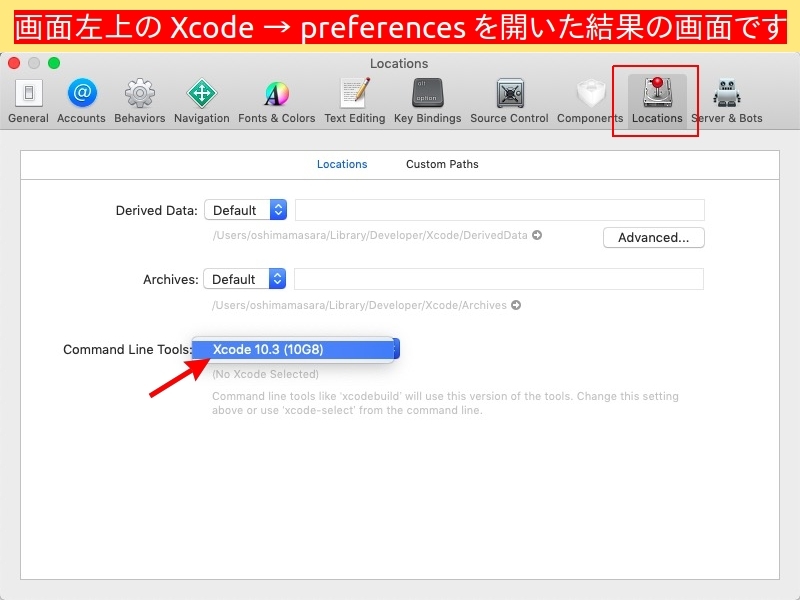The image size is (800, 600).
Task: Open Components preferences pane
Action: [x=590, y=101]
